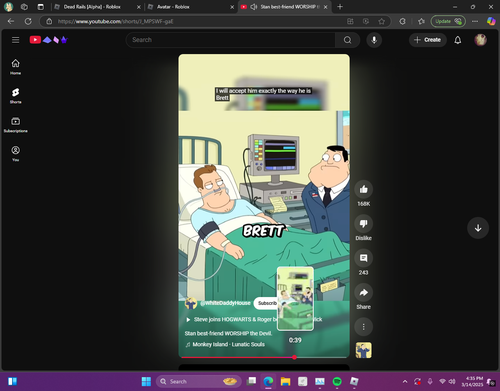
Task: Open the You section in the sidebar
Action: [x=15, y=154]
